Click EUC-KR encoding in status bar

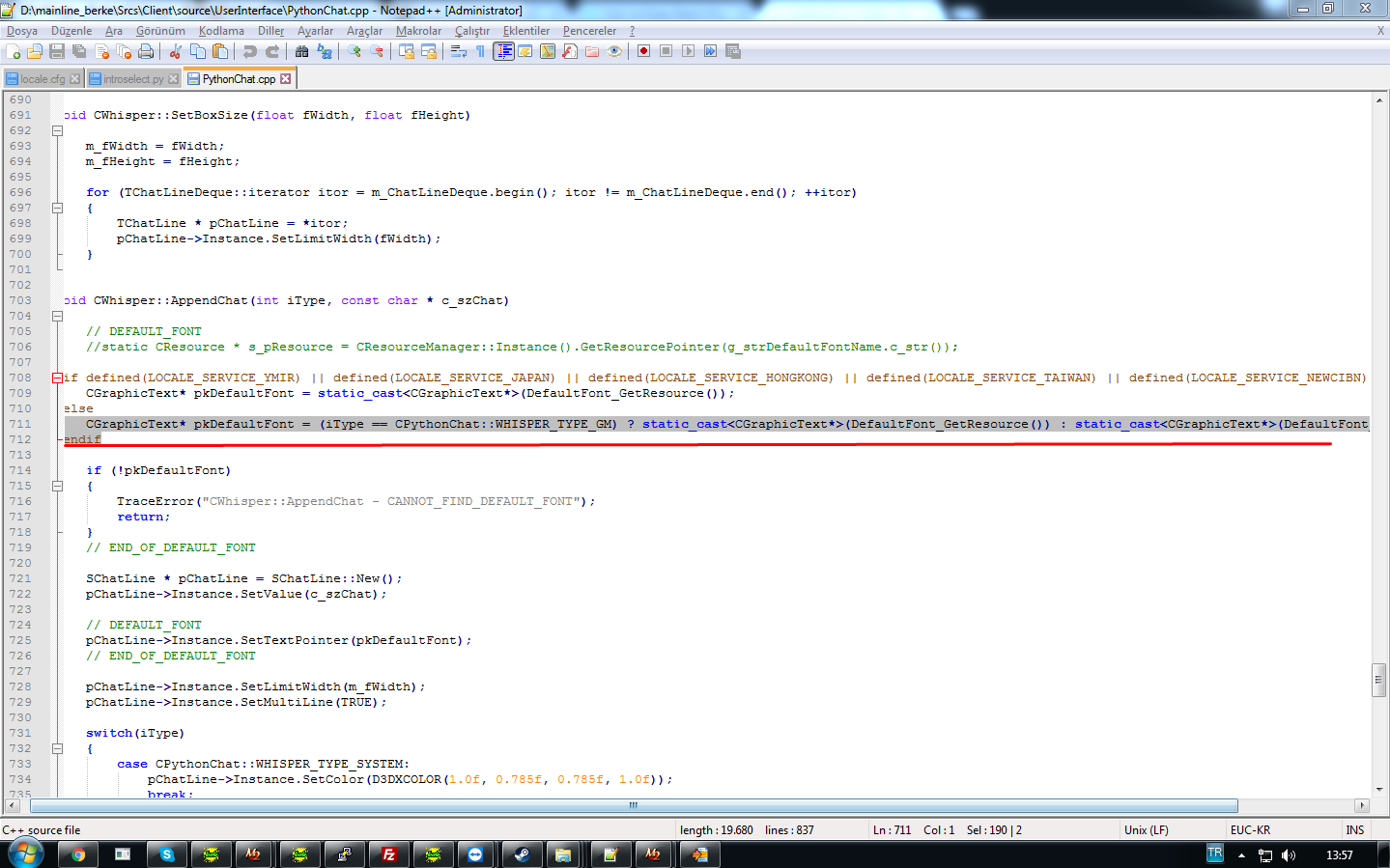coord(1250,830)
